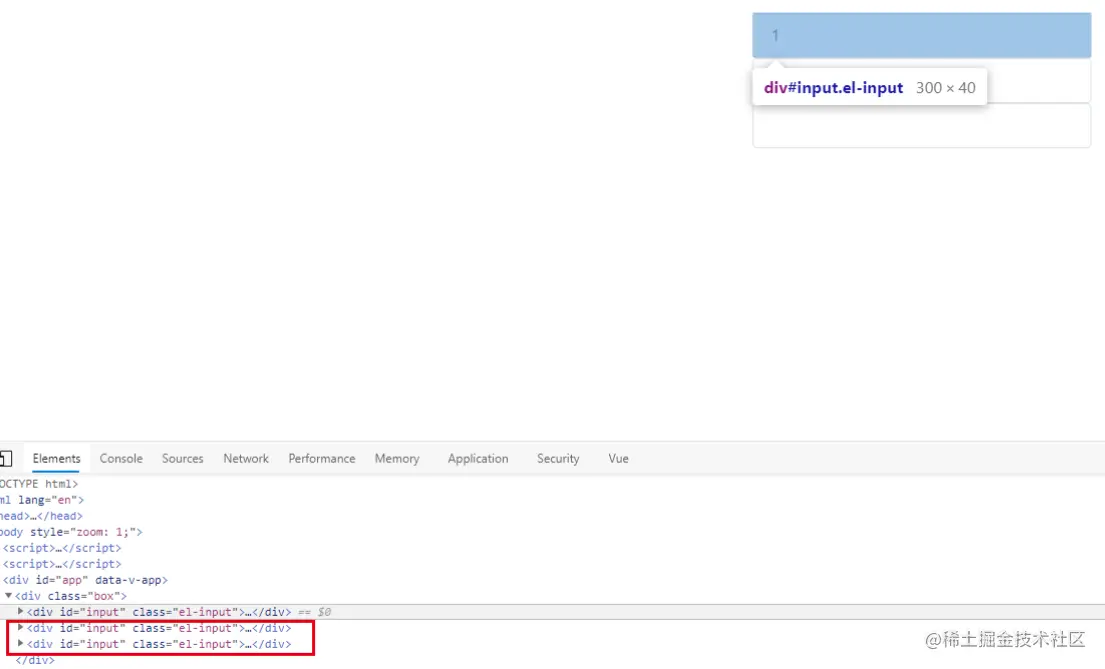Screen dimensions: 1105x669
Task: Select the DOCTYPE html line
Action: 39,484
